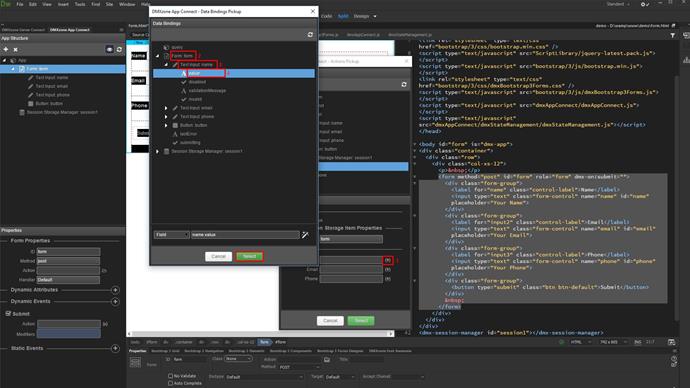This screenshot has height=388, width=690.
Task: Select Text Input email in App Structure
Action: 51,86
